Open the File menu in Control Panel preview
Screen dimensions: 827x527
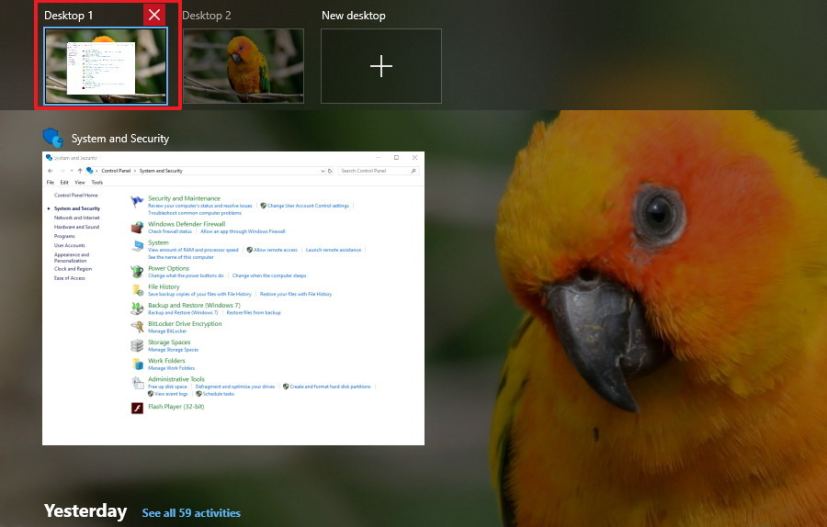[x=51, y=183]
